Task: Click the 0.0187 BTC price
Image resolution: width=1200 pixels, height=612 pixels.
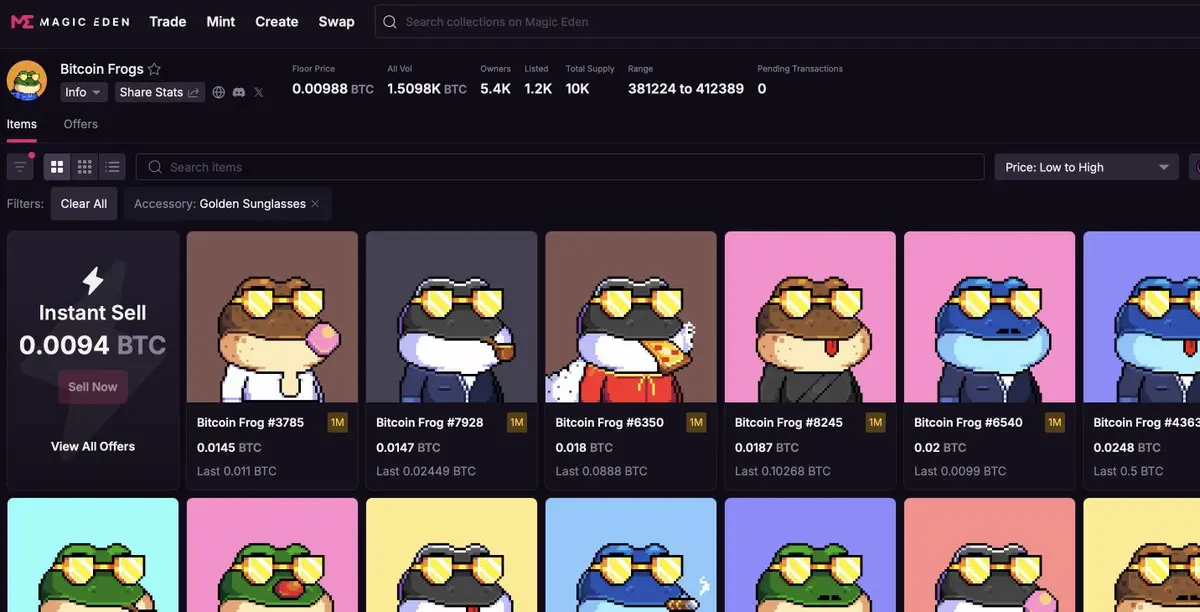Action: pos(767,447)
